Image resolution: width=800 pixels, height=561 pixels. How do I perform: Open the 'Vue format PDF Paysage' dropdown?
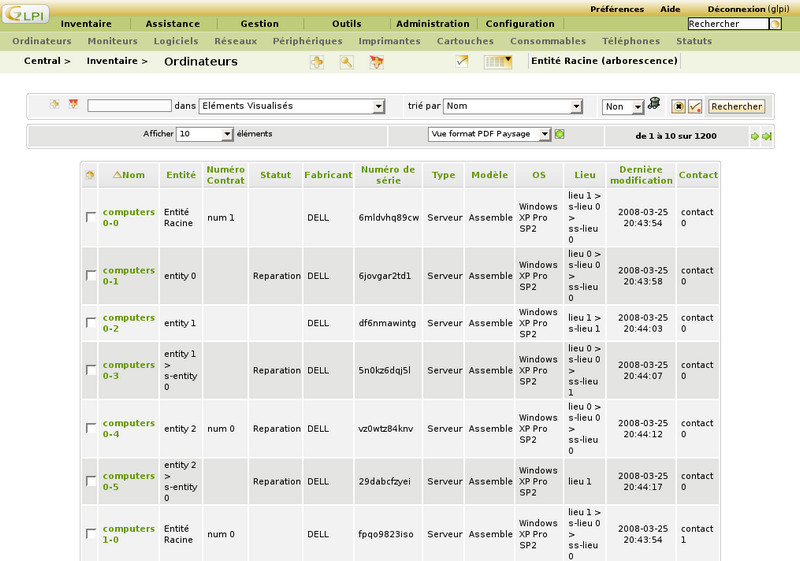489,134
